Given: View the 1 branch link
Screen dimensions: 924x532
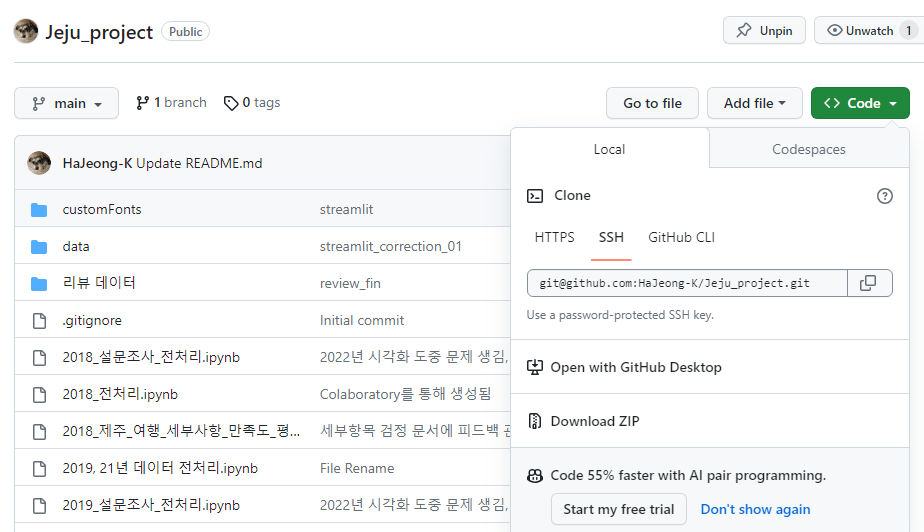Looking at the screenshot, I should click(171, 103).
